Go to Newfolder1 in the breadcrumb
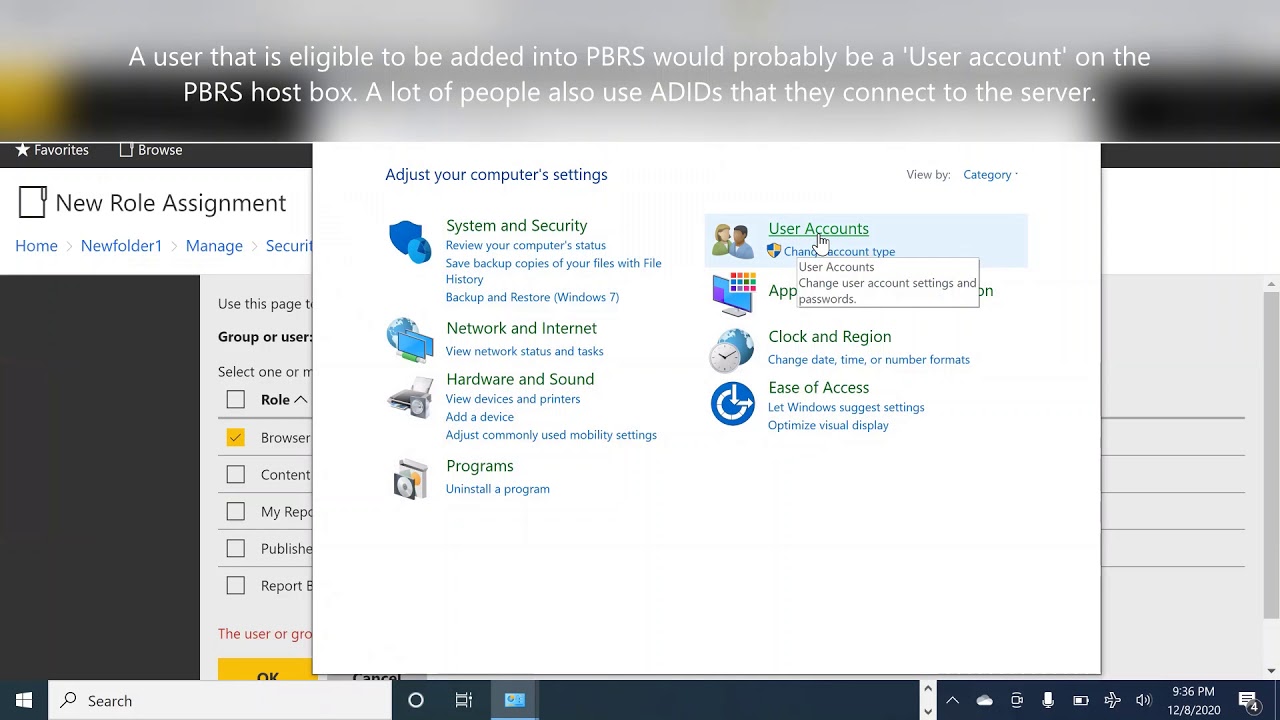1280x720 pixels. 121,246
